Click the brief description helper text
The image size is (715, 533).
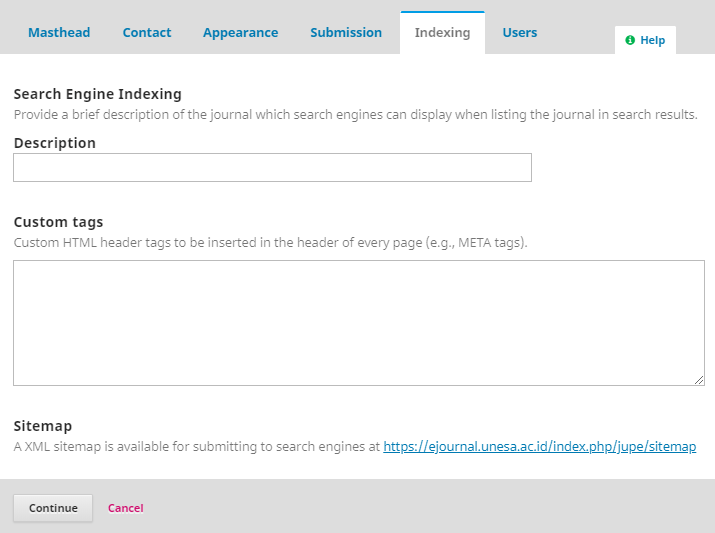point(355,115)
